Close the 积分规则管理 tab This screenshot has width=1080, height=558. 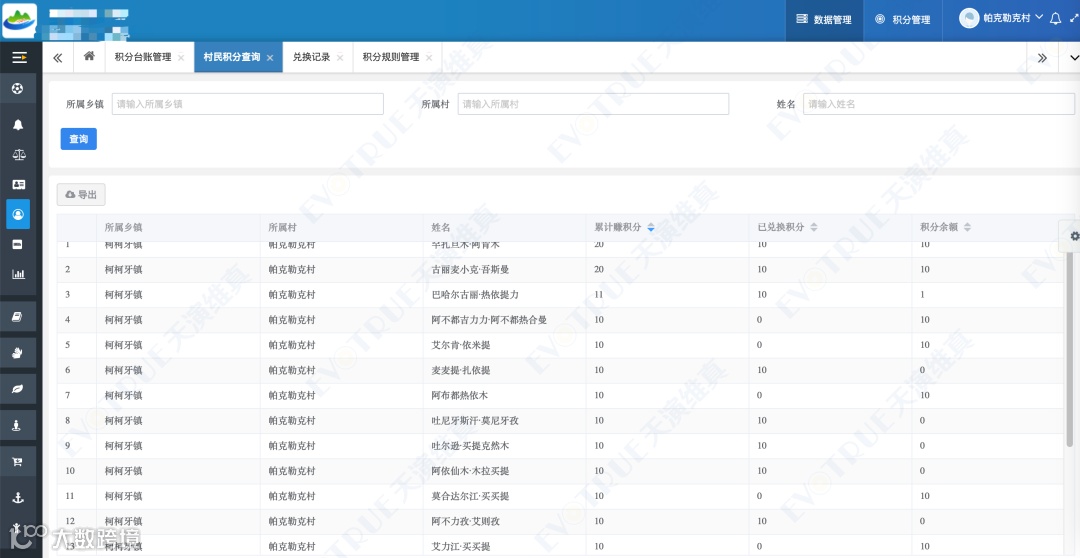(x=429, y=58)
